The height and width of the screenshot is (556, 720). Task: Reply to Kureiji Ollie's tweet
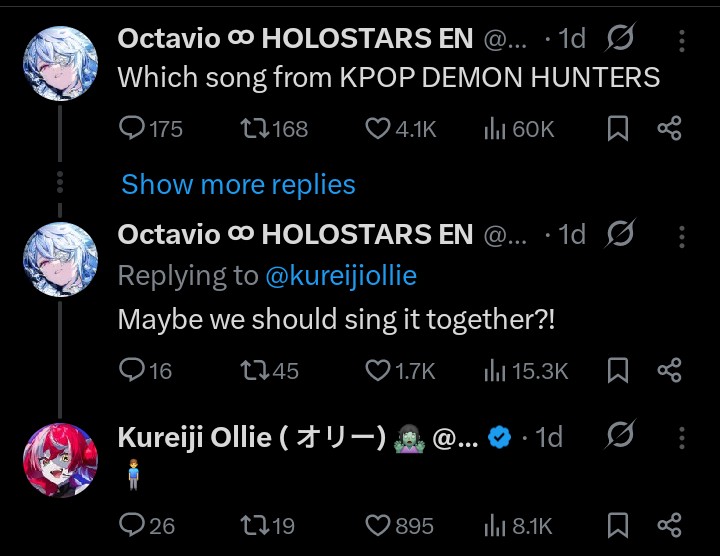click(x=132, y=525)
